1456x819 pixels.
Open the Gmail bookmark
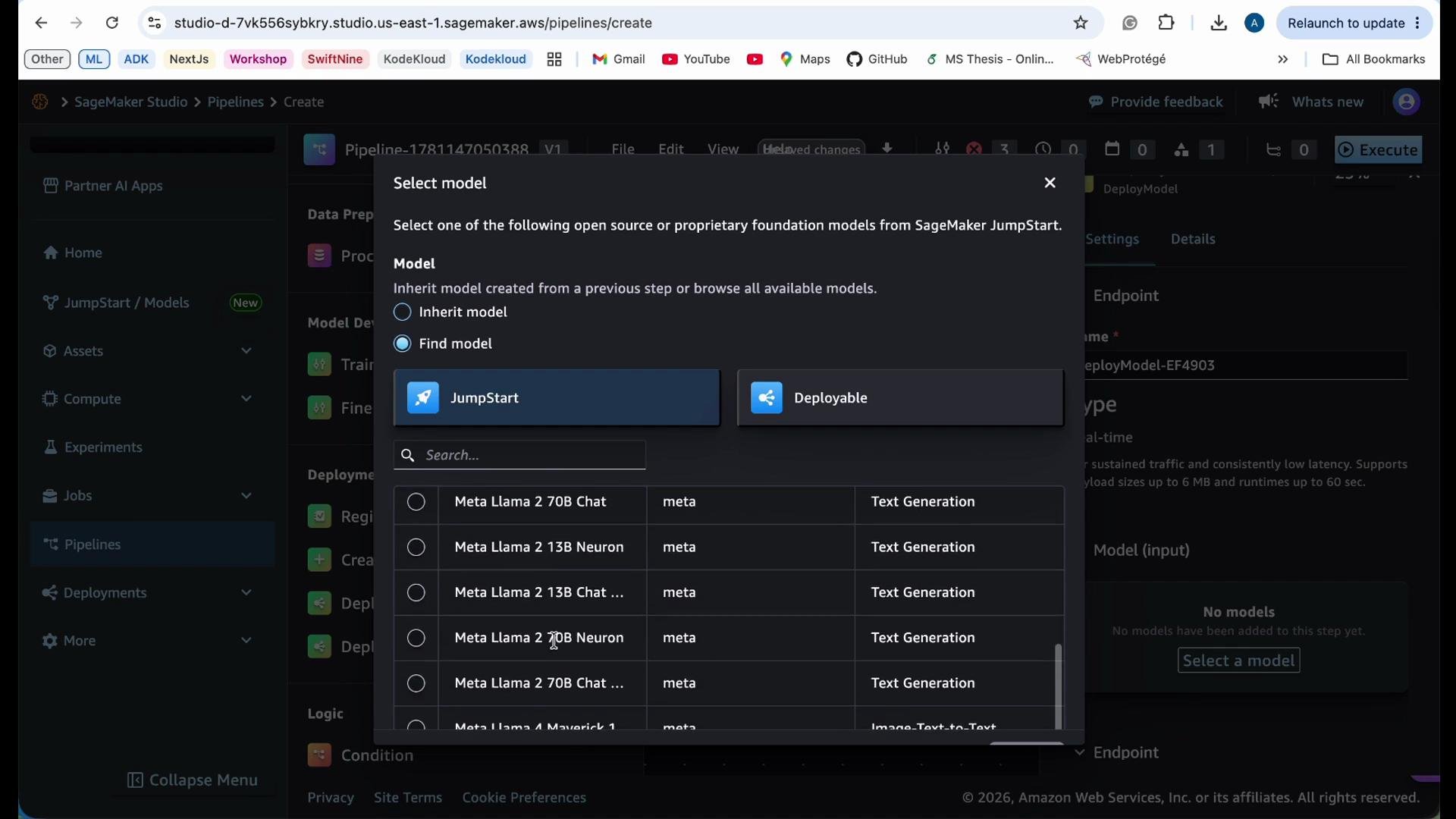[x=619, y=59]
